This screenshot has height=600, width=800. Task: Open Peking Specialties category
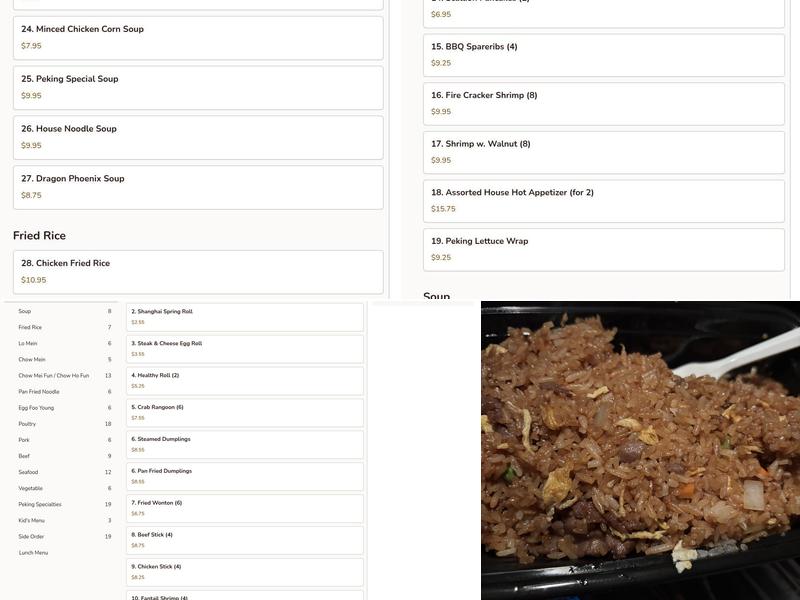click(40, 504)
